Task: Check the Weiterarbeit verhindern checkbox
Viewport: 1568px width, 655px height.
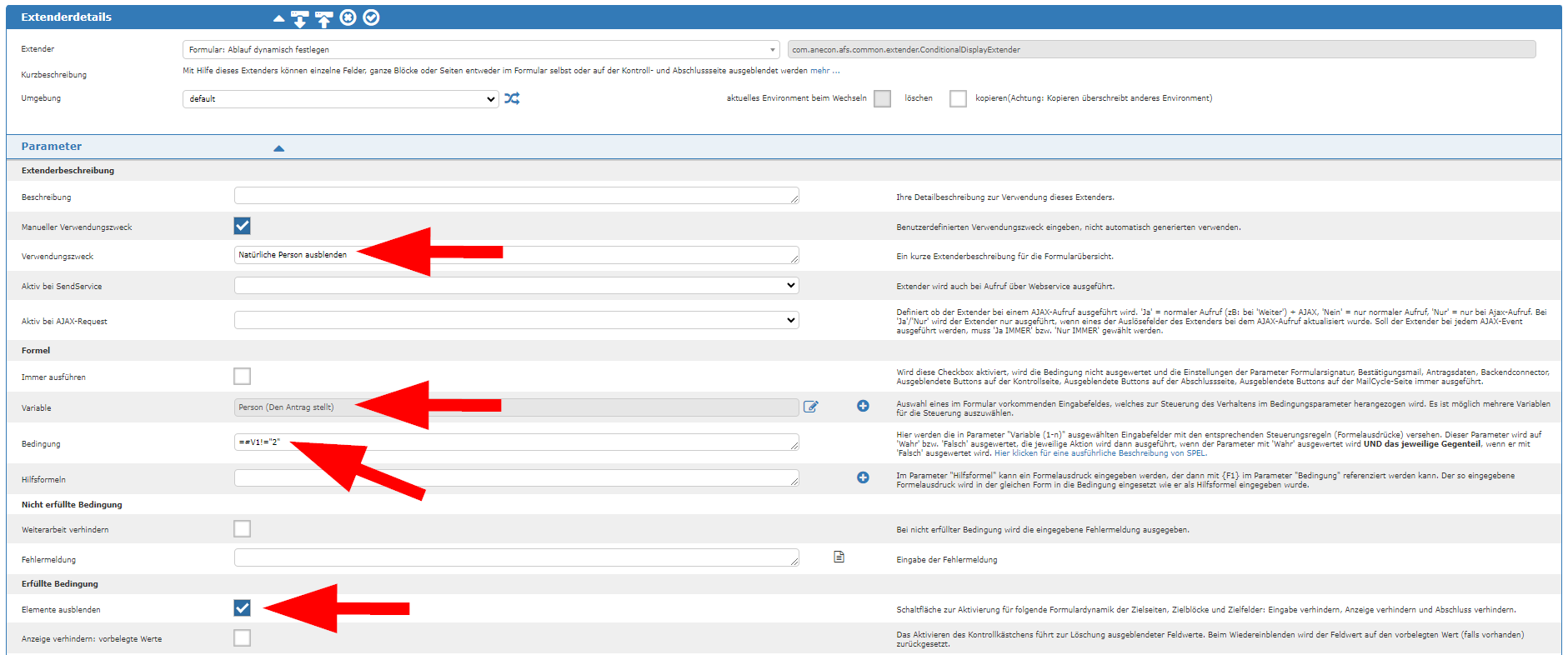Action: (242, 529)
